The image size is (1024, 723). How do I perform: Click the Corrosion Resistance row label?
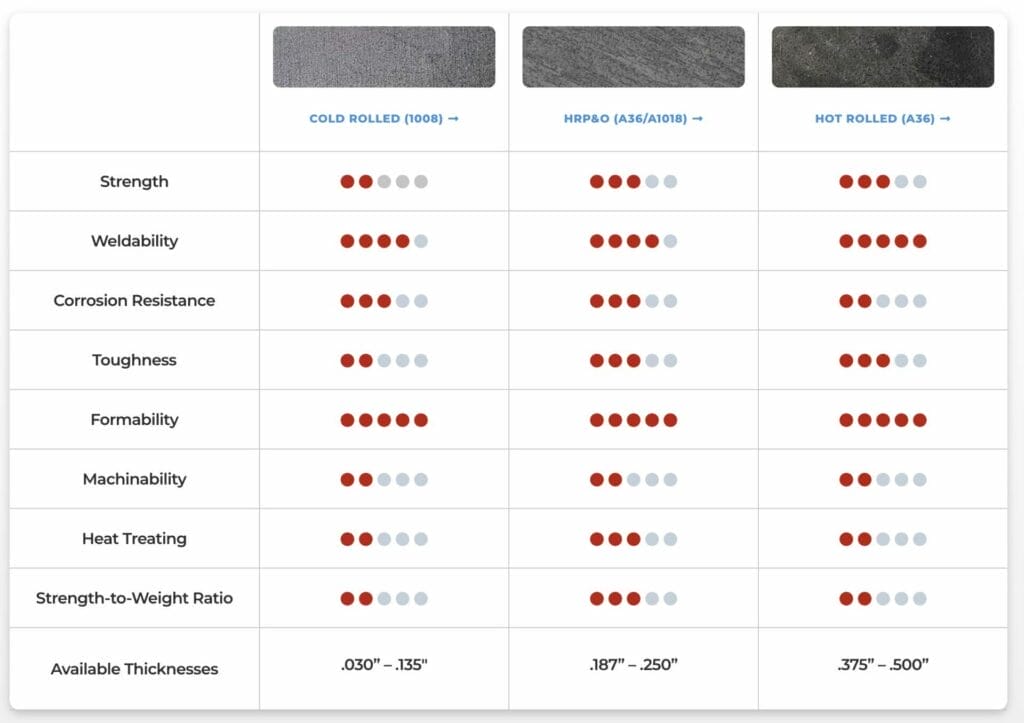pos(134,301)
